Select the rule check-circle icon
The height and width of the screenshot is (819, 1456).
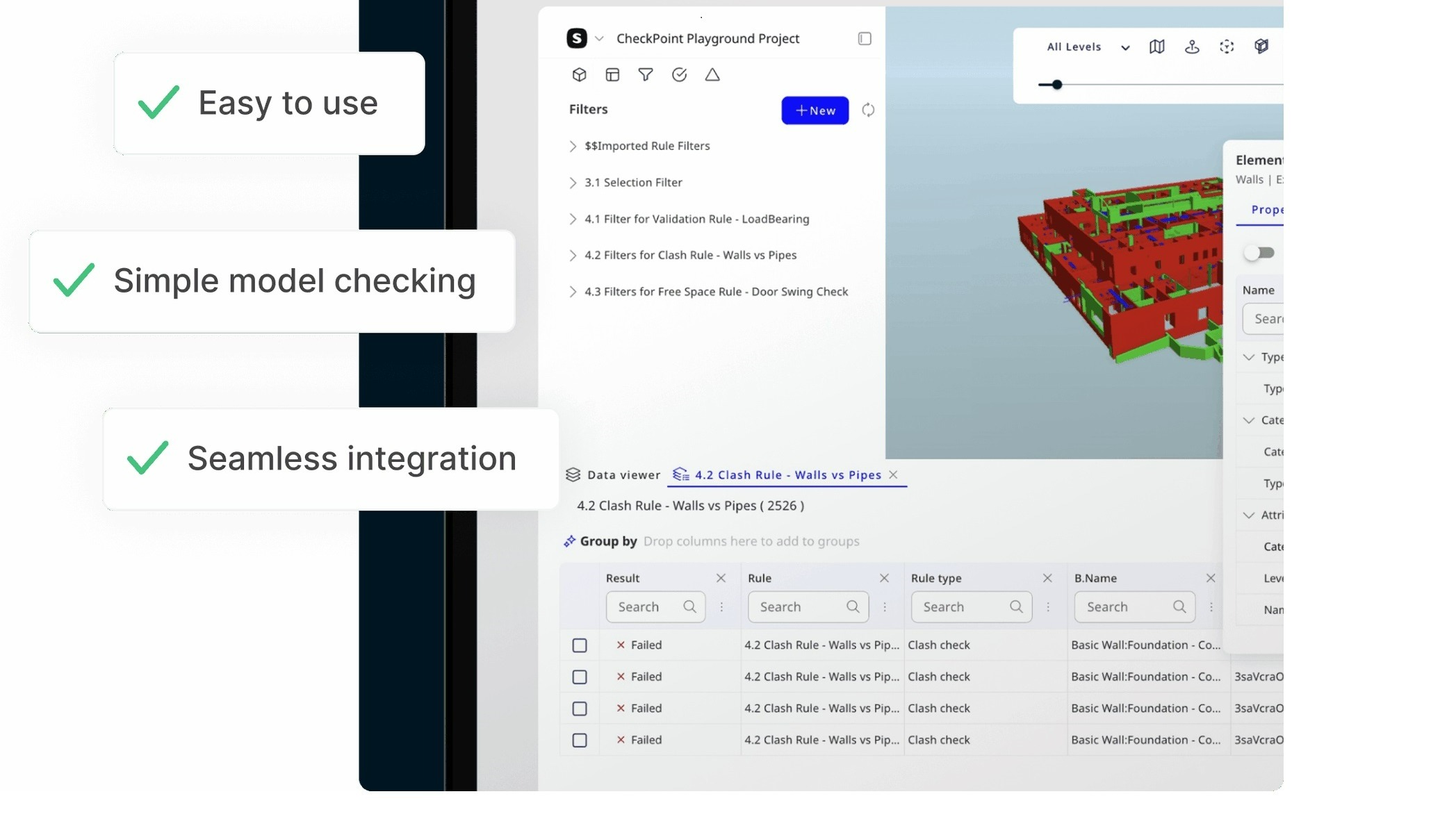[679, 74]
